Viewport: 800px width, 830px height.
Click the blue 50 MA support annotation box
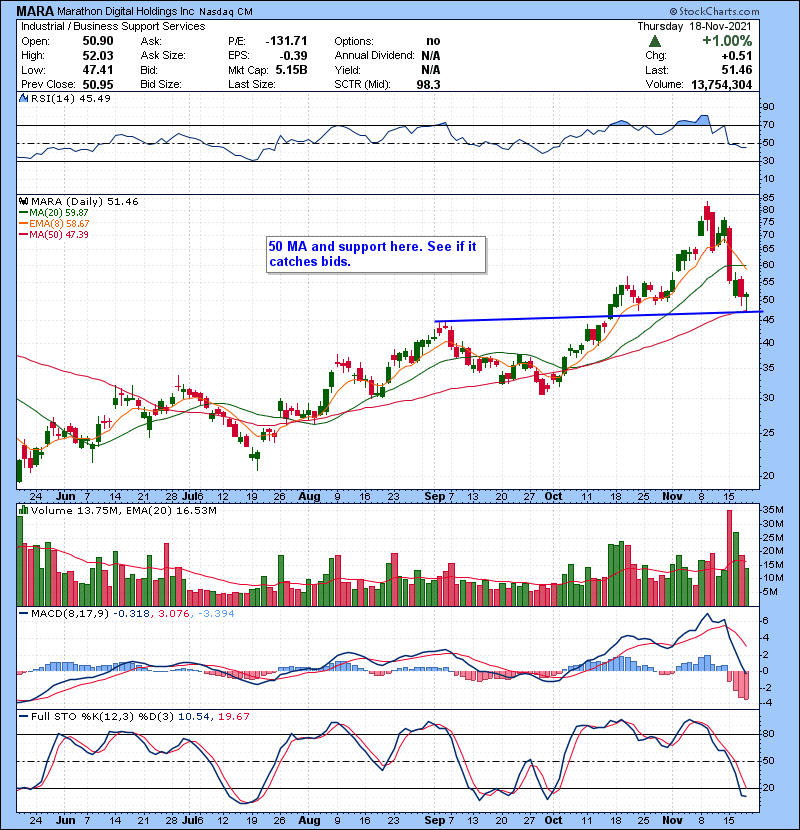click(376, 255)
